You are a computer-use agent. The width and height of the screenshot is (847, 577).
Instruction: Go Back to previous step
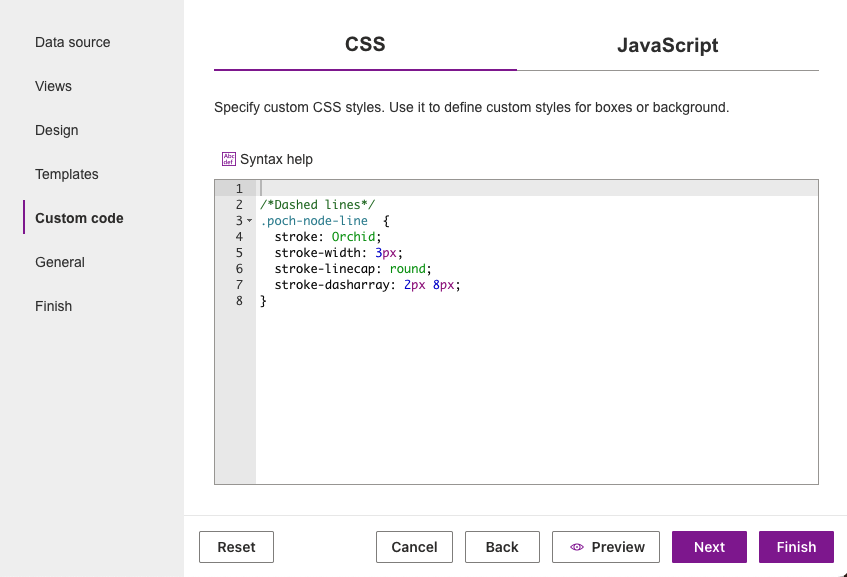coord(502,547)
